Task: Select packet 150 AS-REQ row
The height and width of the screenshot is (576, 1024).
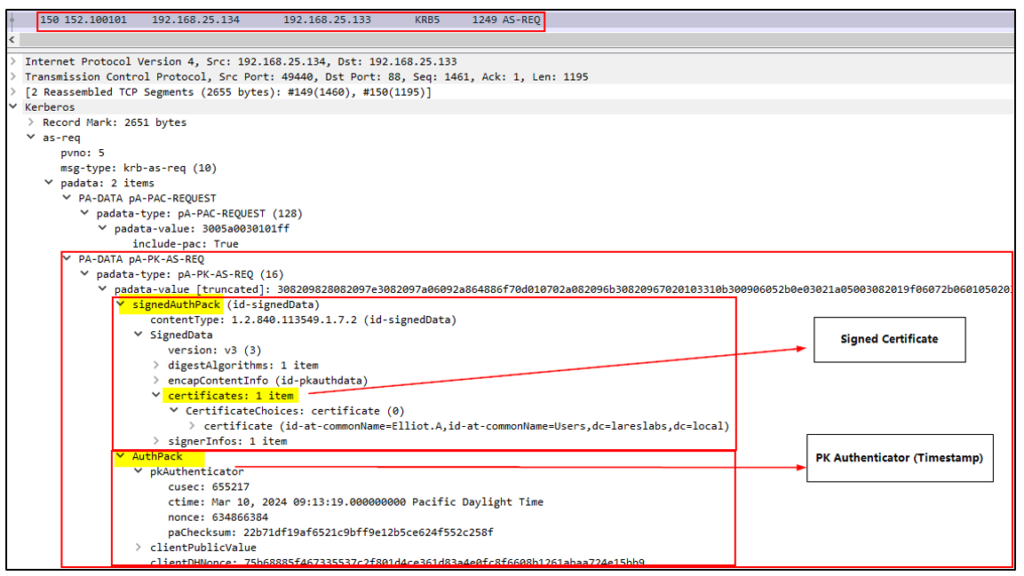Action: [510, 20]
